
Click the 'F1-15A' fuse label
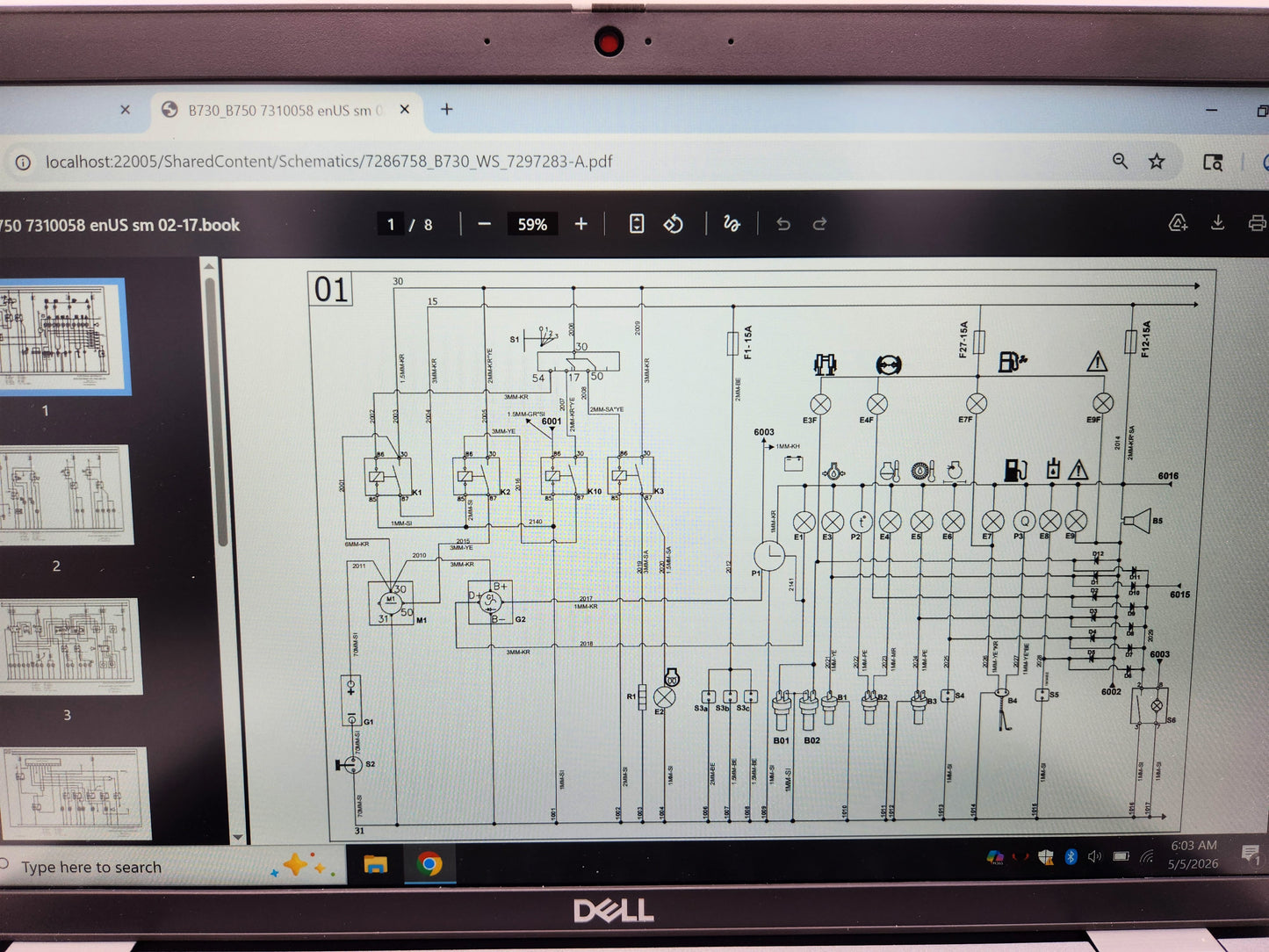(748, 343)
